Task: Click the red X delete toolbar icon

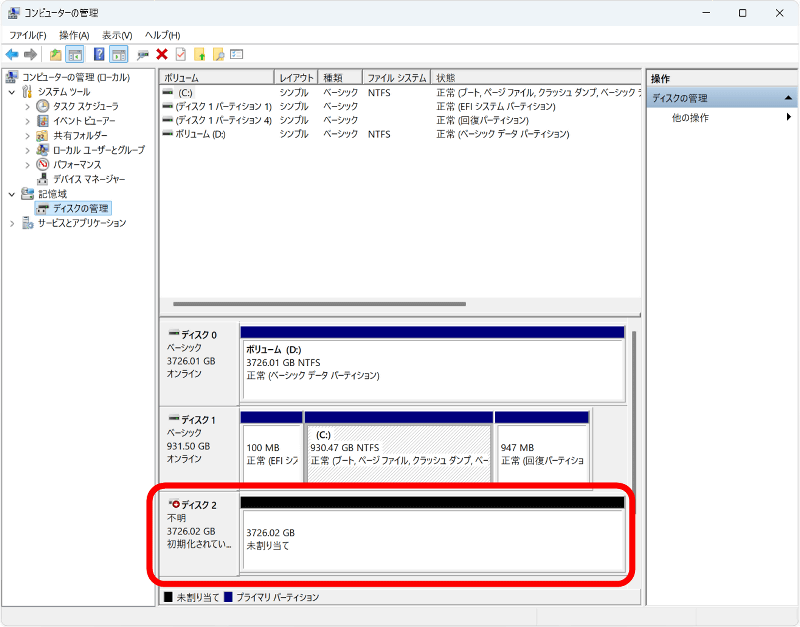Action: 162,54
